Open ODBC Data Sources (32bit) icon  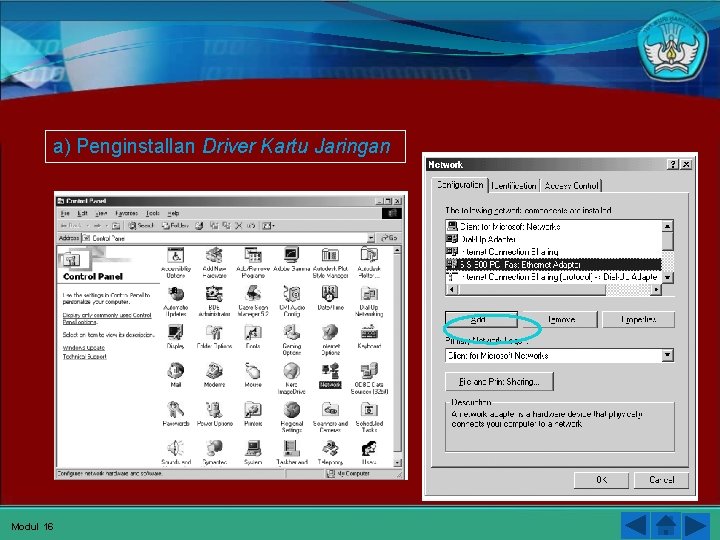point(369,378)
